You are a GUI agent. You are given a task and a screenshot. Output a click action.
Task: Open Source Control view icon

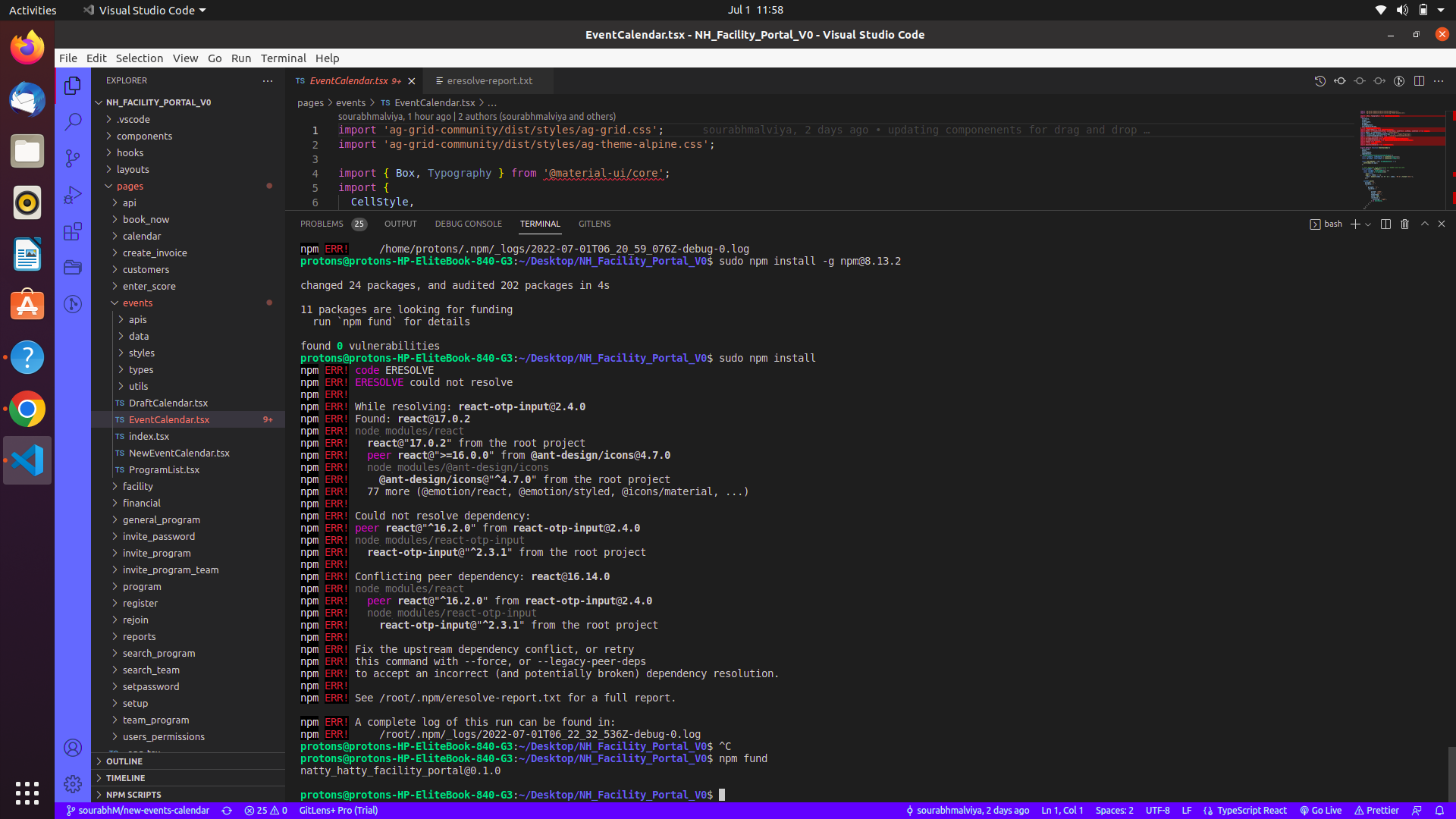(73, 158)
